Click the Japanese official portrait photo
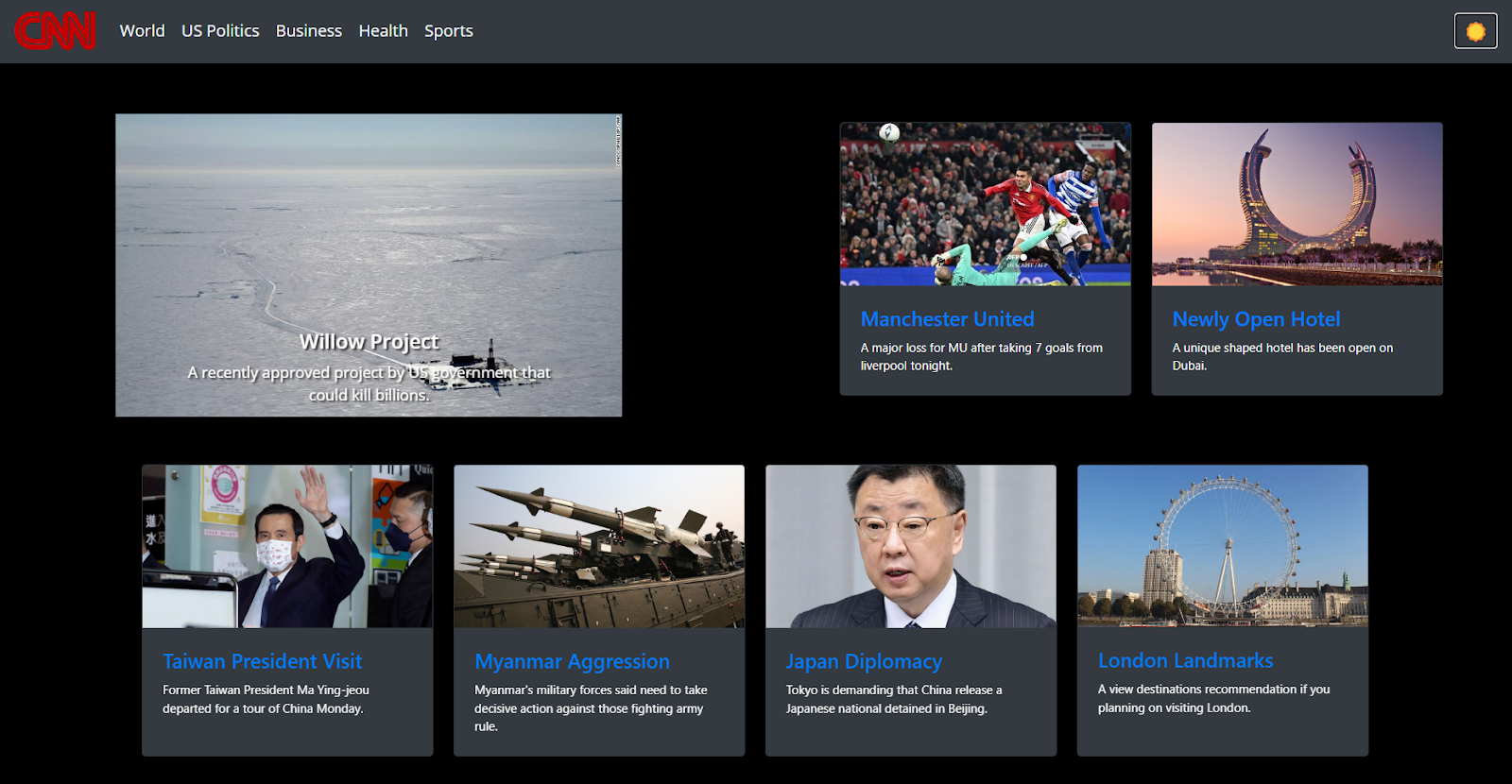 pyautogui.click(x=911, y=546)
